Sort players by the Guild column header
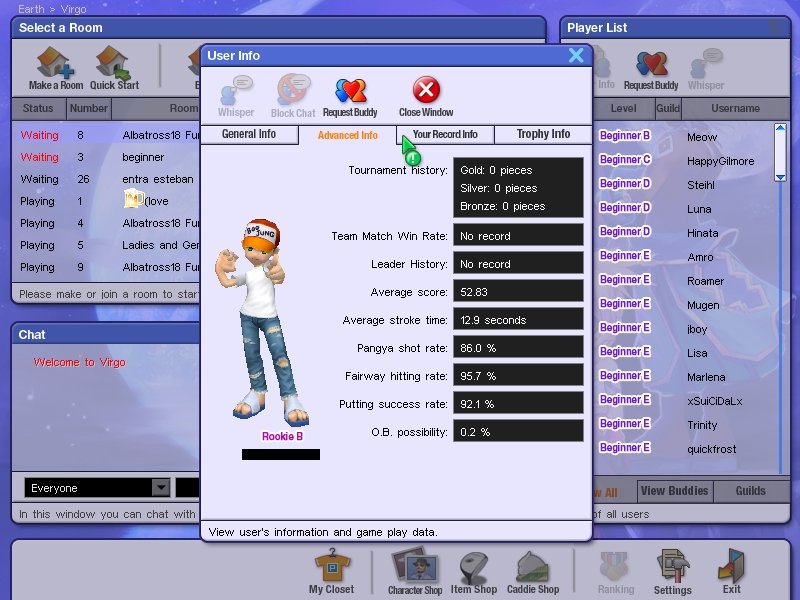The height and width of the screenshot is (600, 800). pyautogui.click(x=668, y=108)
